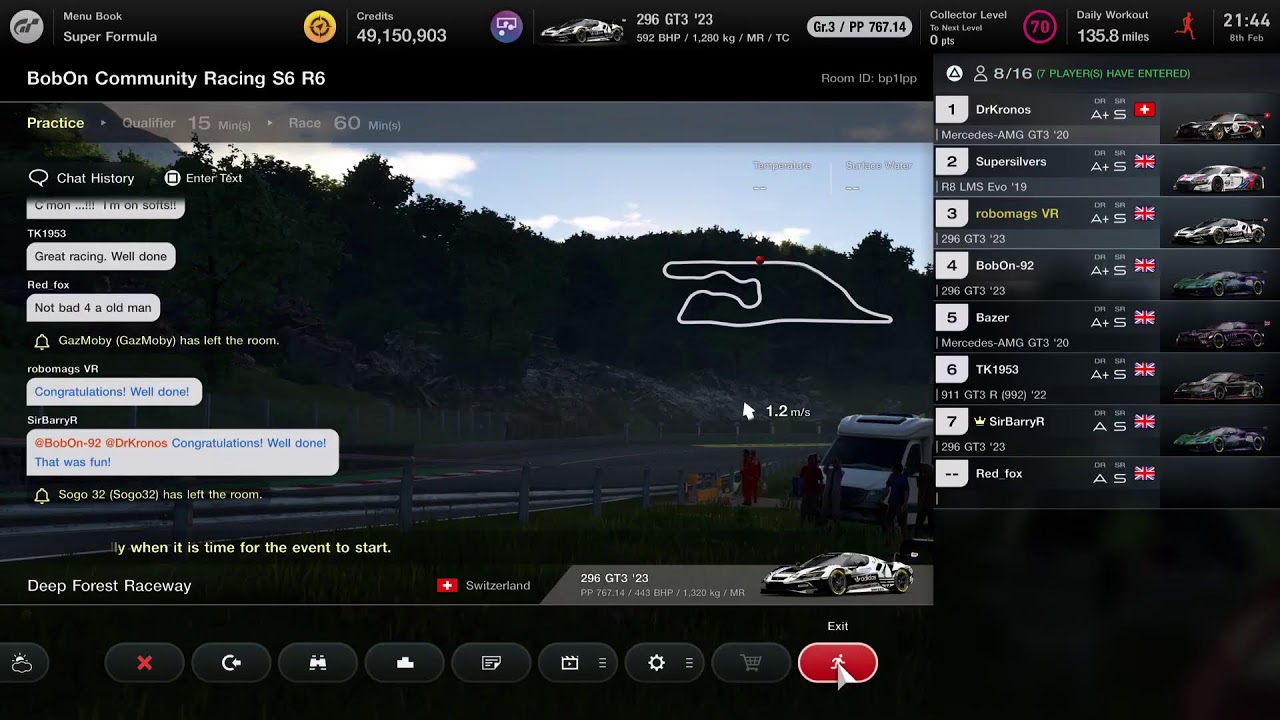Click the Temperature readout

point(782,176)
